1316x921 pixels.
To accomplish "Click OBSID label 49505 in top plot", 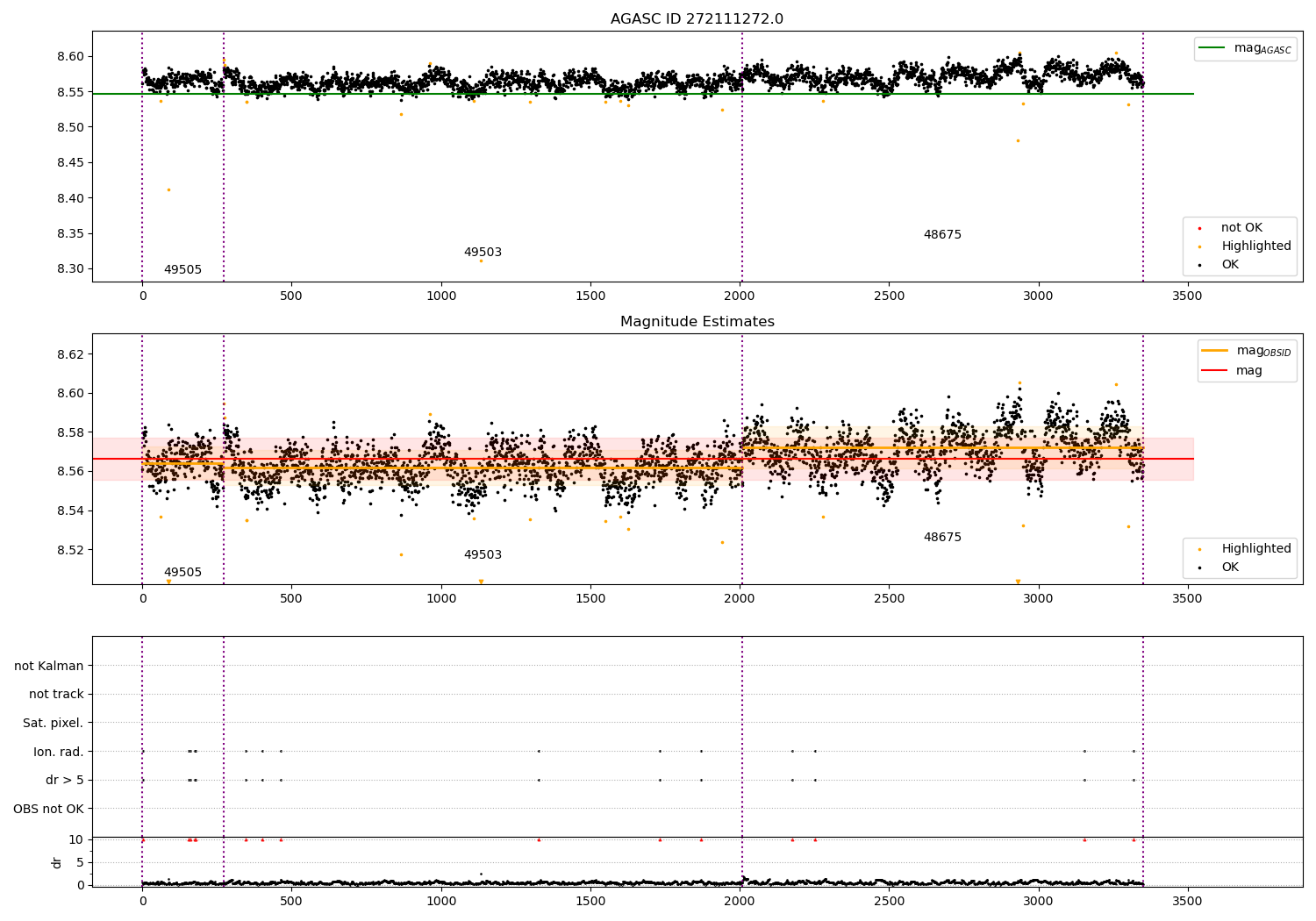I will pyautogui.click(x=182, y=270).
